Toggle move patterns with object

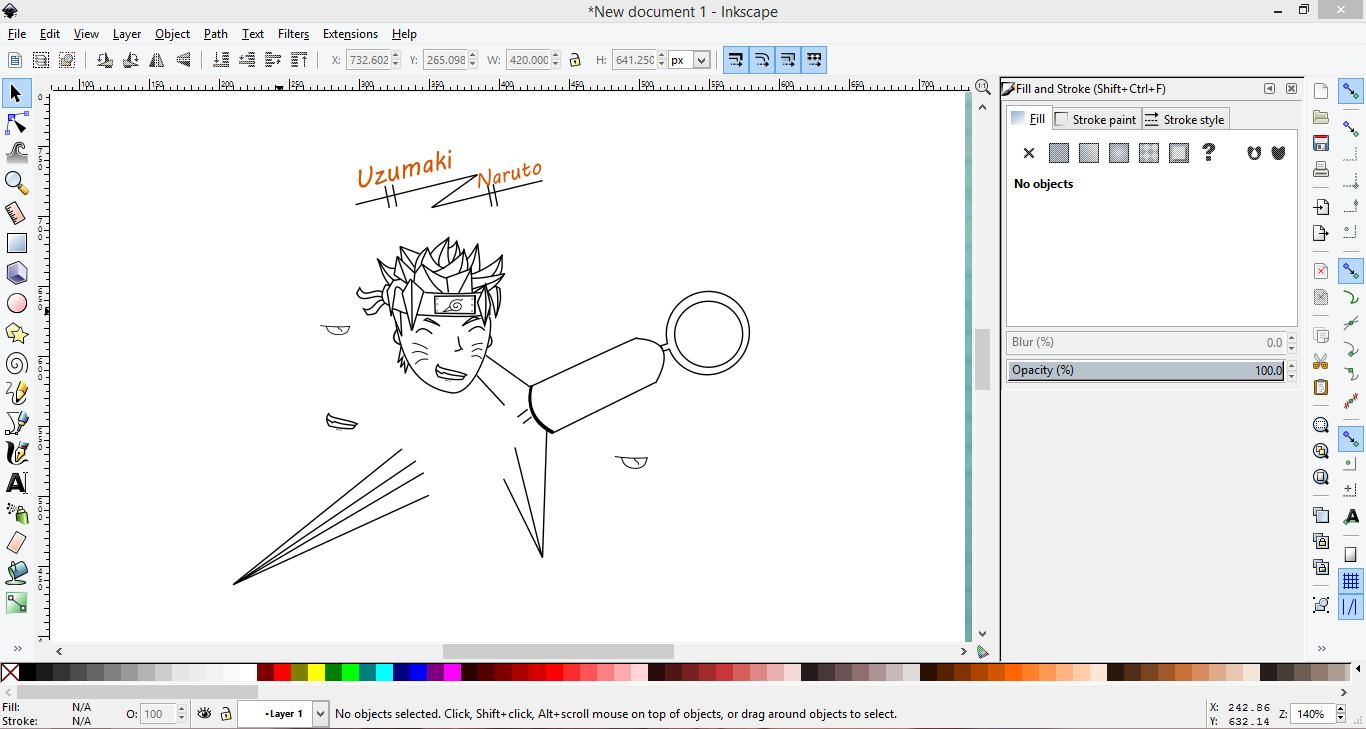[814, 60]
